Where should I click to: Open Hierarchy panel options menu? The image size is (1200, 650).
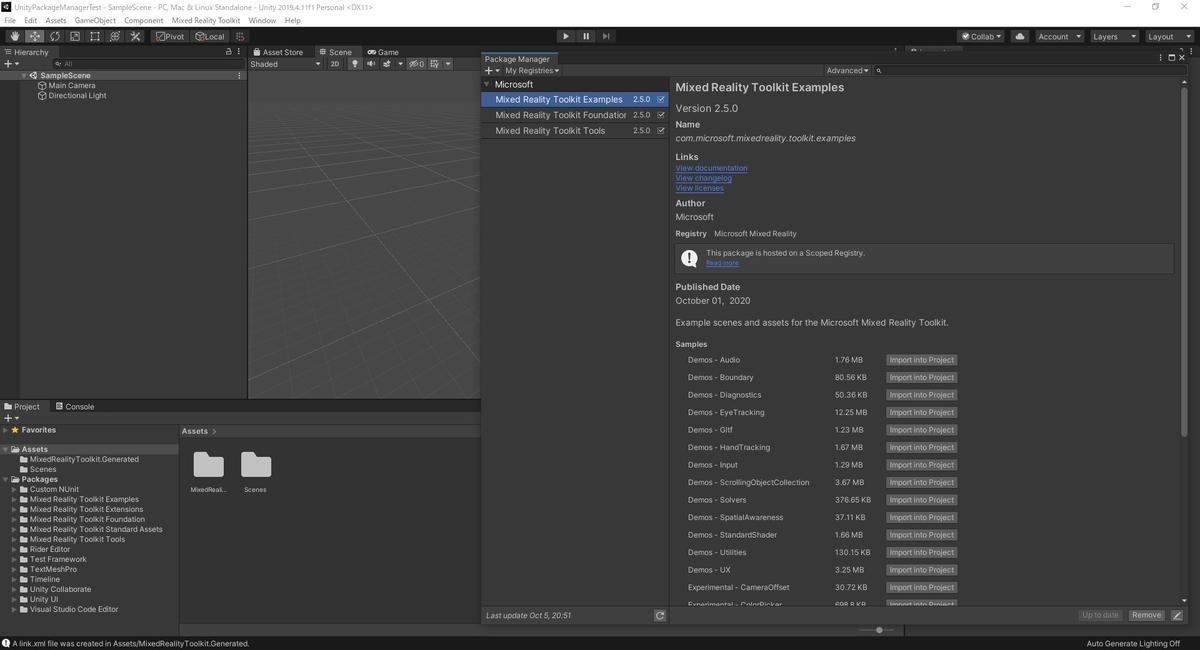point(239,52)
